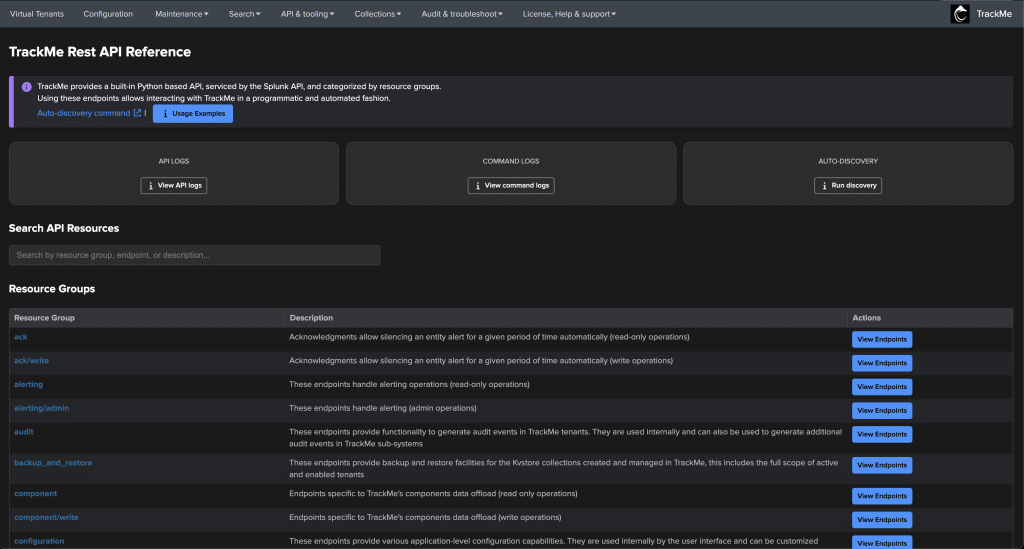1024x549 pixels.
Task: Expand the Maintenance menu
Action: [182, 14]
